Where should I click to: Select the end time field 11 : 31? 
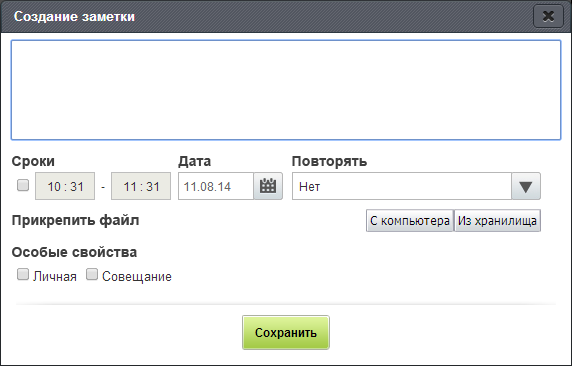pos(141,186)
